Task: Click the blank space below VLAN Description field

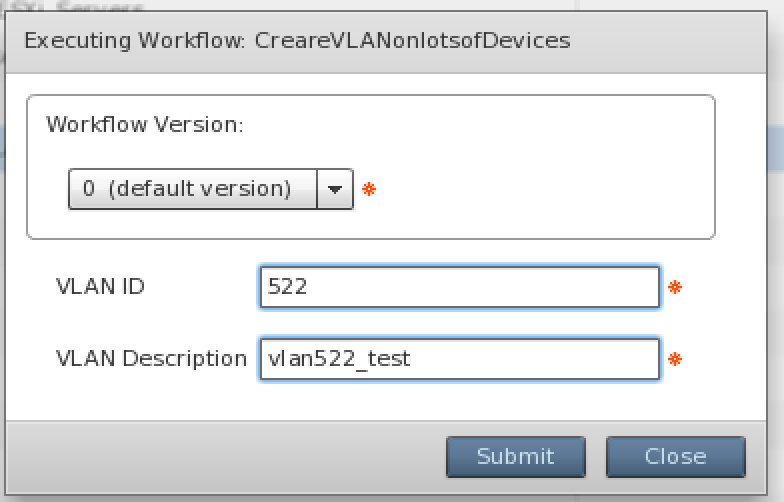Action: (x=385, y=400)
